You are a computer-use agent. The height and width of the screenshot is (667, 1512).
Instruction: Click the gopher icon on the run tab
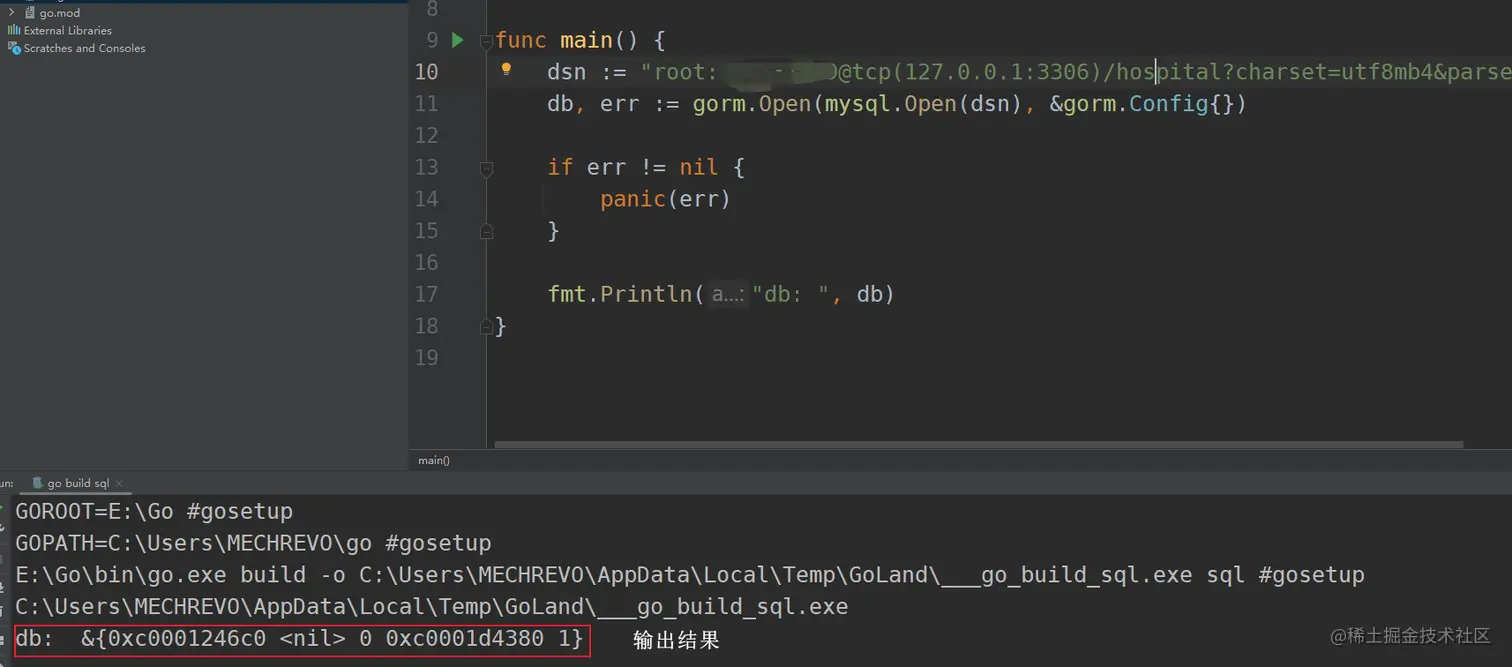point(37,483)
